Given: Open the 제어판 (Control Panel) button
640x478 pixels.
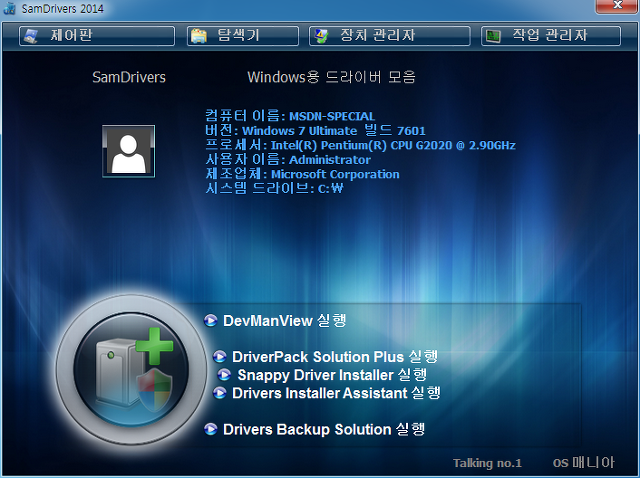Looking at the screenshot, I should (x=97, y=36).
